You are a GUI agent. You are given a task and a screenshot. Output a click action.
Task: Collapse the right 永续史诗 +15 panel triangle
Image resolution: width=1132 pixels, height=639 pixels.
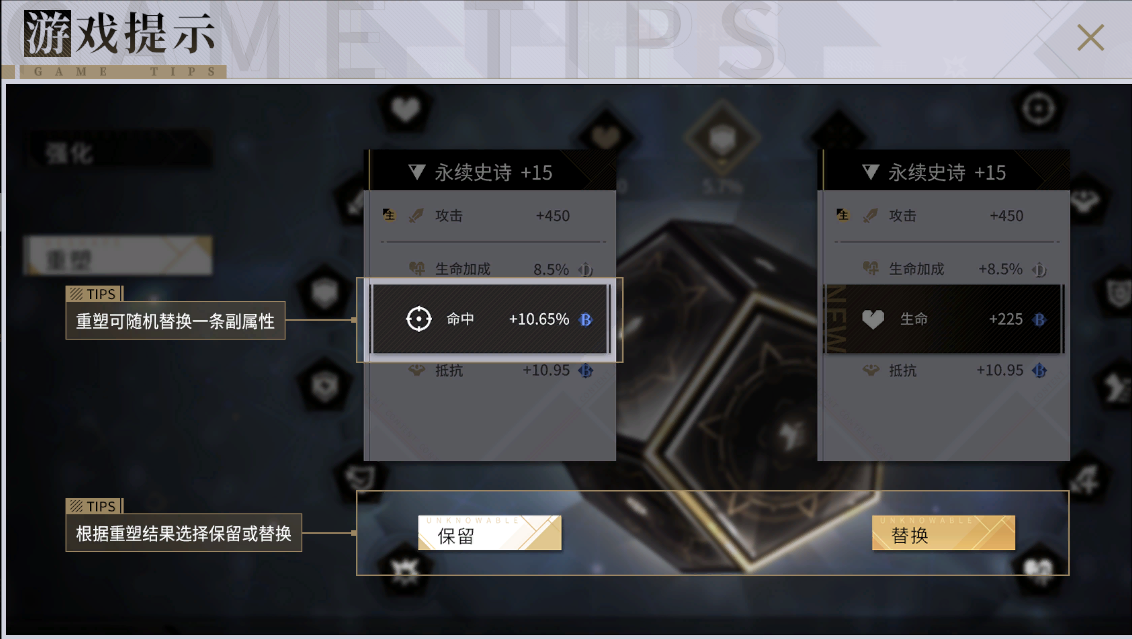click(871, 172)
